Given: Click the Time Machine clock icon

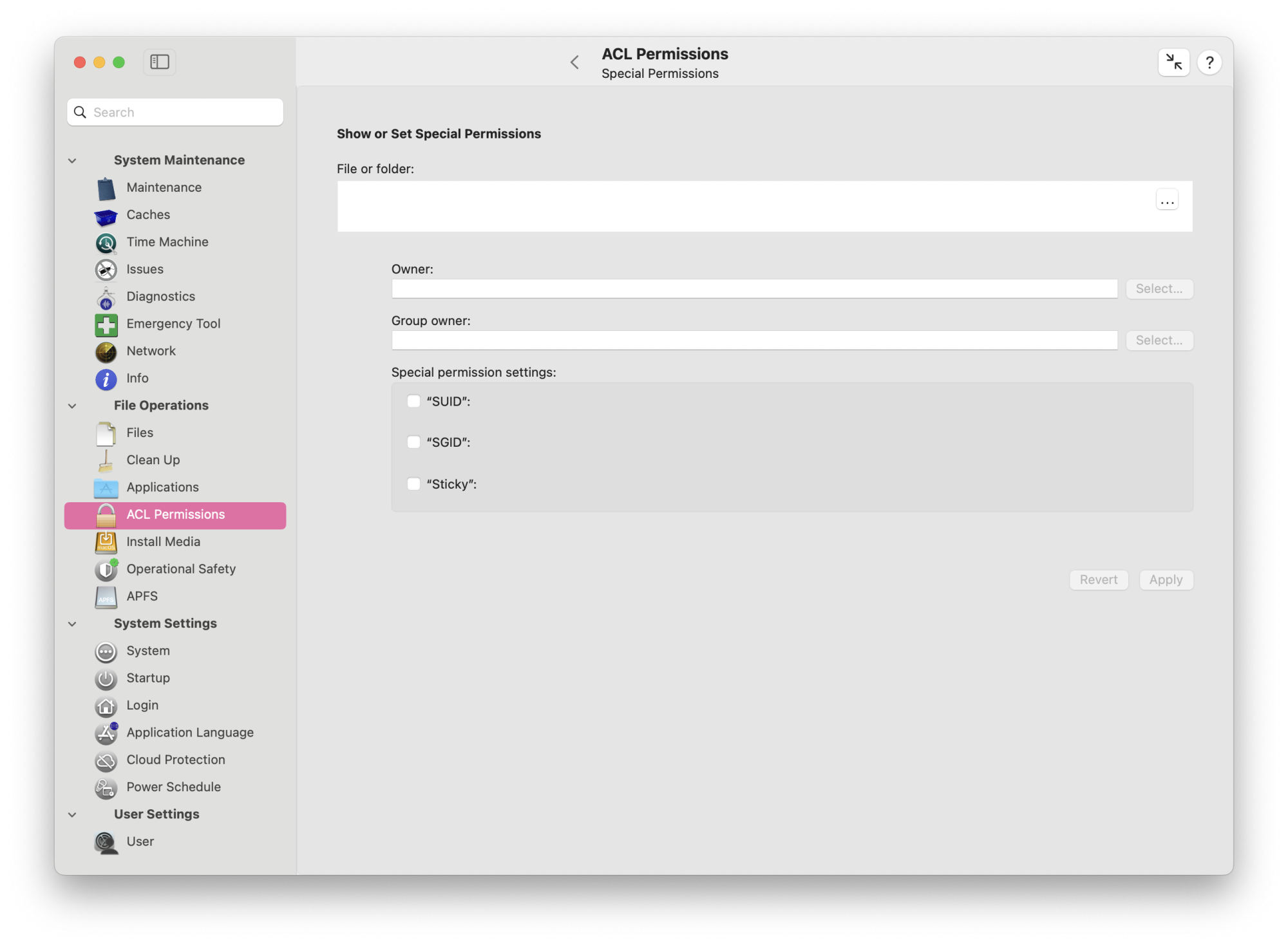Looking at the screenshot, I should click(x=106, y=243).
